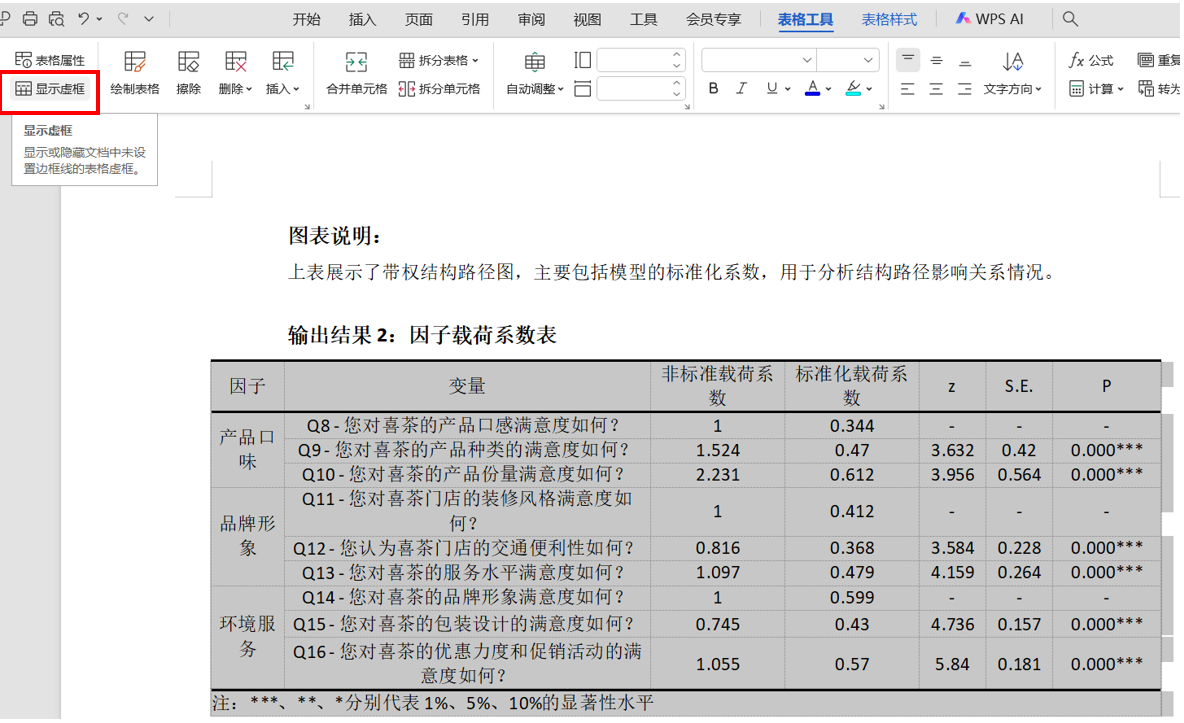Select the 引用 tab
Screen dimensions: 1184x723
point(475,20)
